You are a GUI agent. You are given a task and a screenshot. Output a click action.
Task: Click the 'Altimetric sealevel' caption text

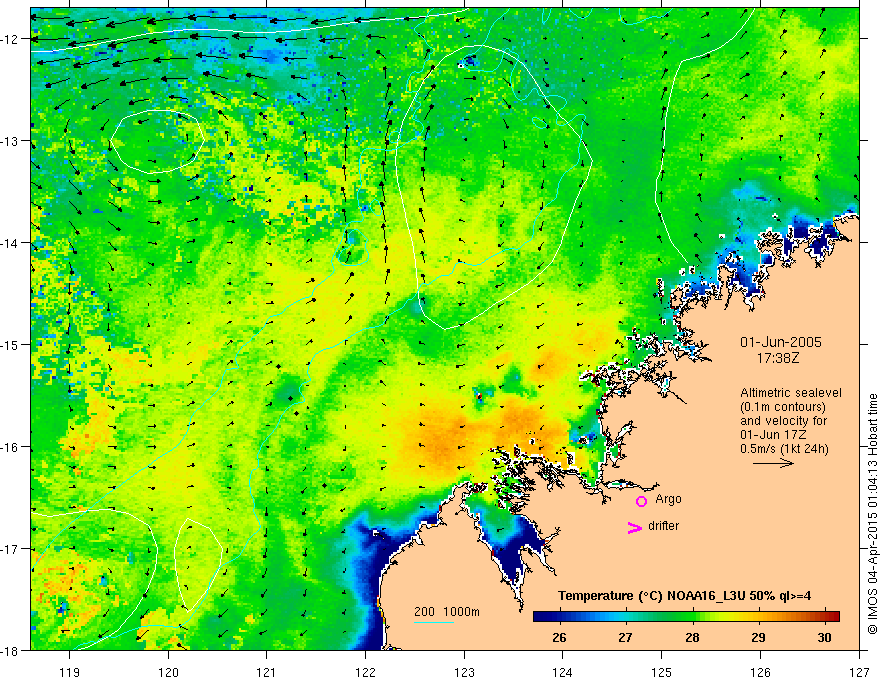(791, 393)
